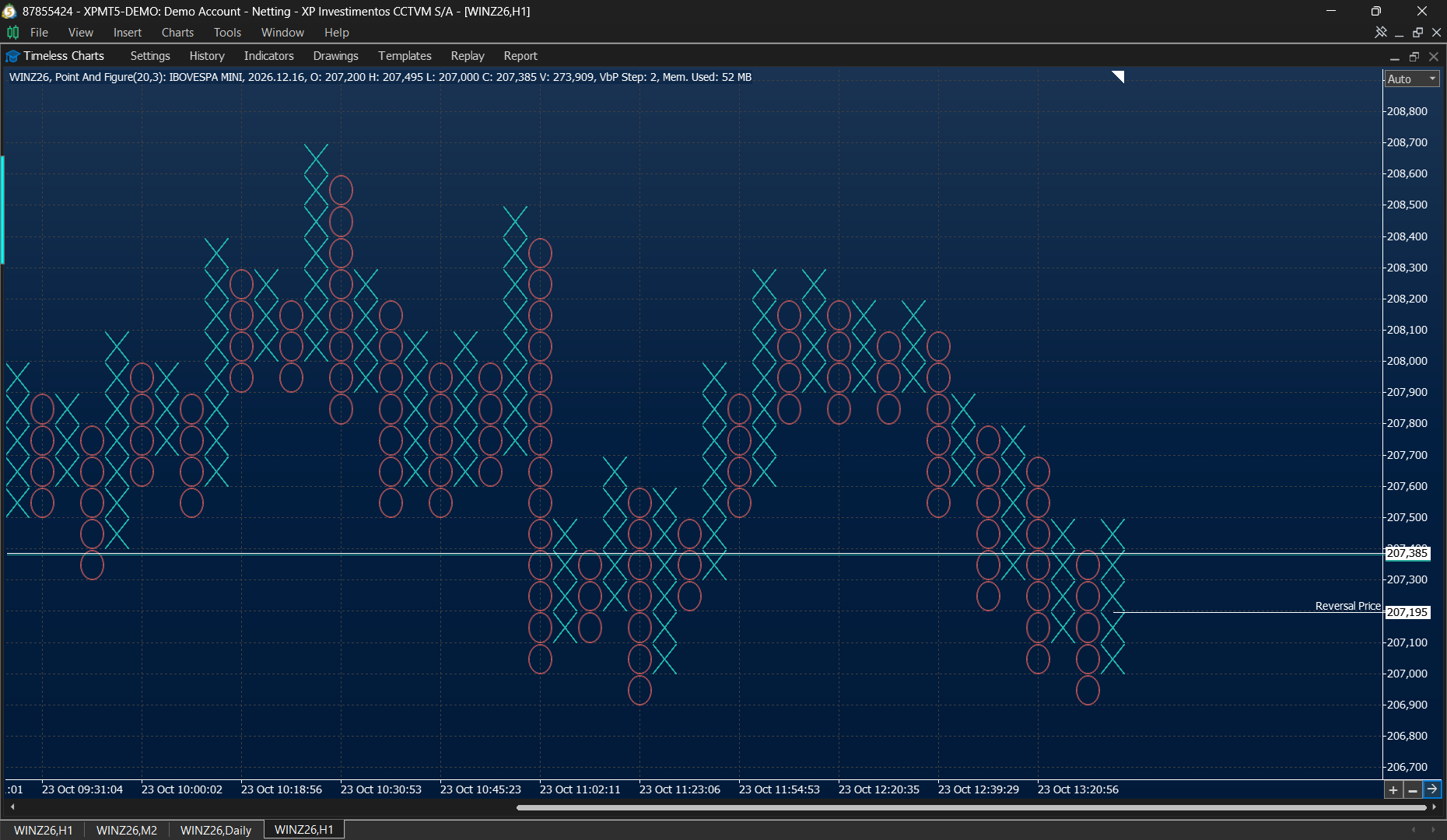Viewport: 1447px width, 840px height.
Task: Close the inner Timeless Charts panel
Action: (1434, 56)
